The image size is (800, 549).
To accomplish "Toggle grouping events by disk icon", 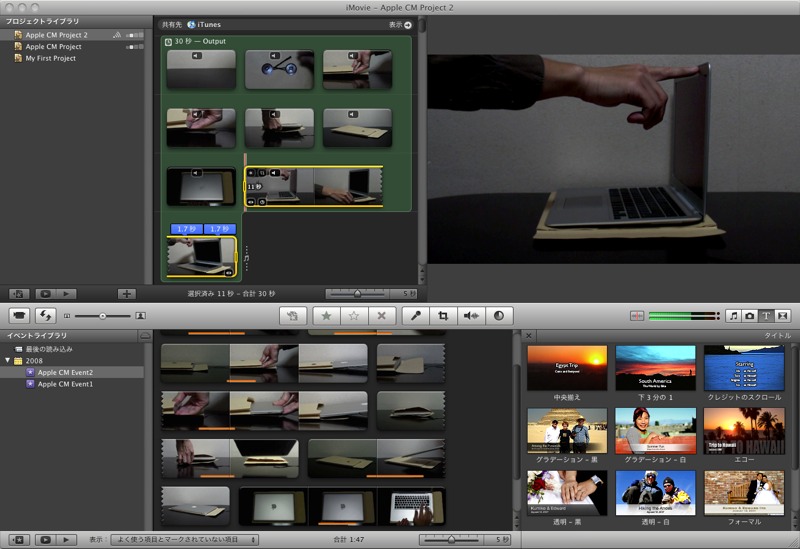I will click(x=145, y=335).
